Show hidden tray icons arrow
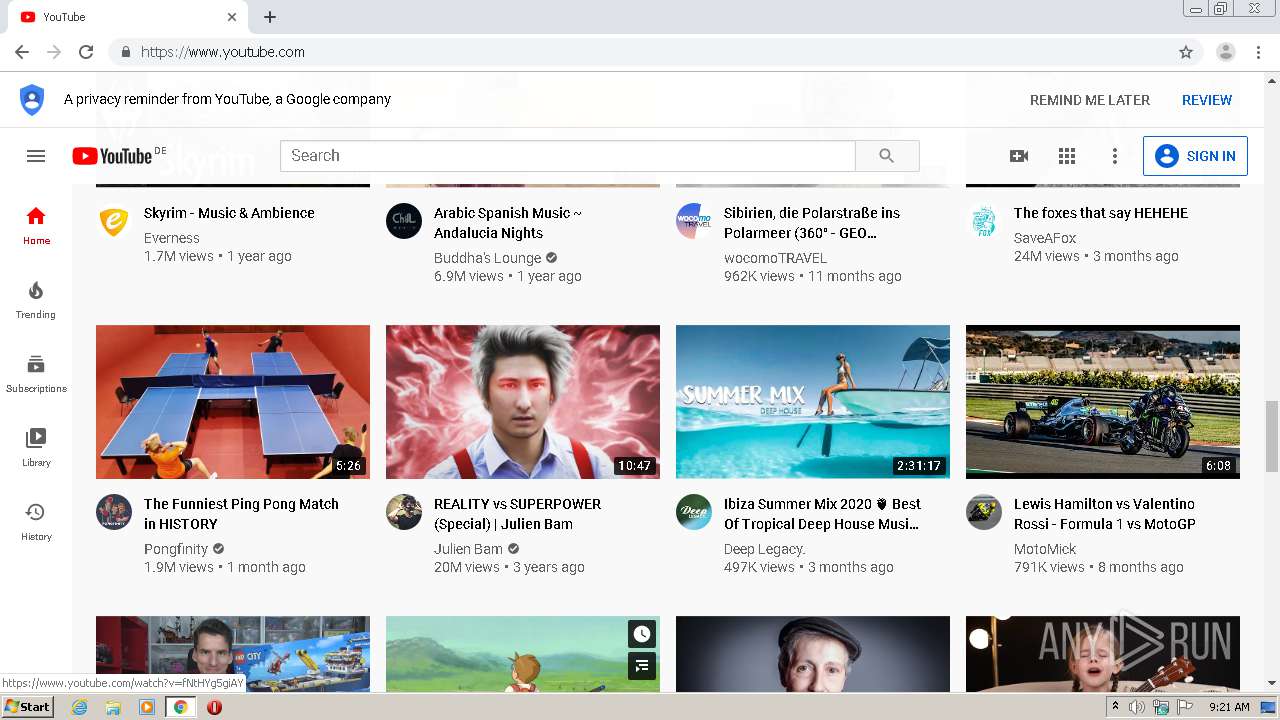1280x720 pixels. [x=1115, y=707]
